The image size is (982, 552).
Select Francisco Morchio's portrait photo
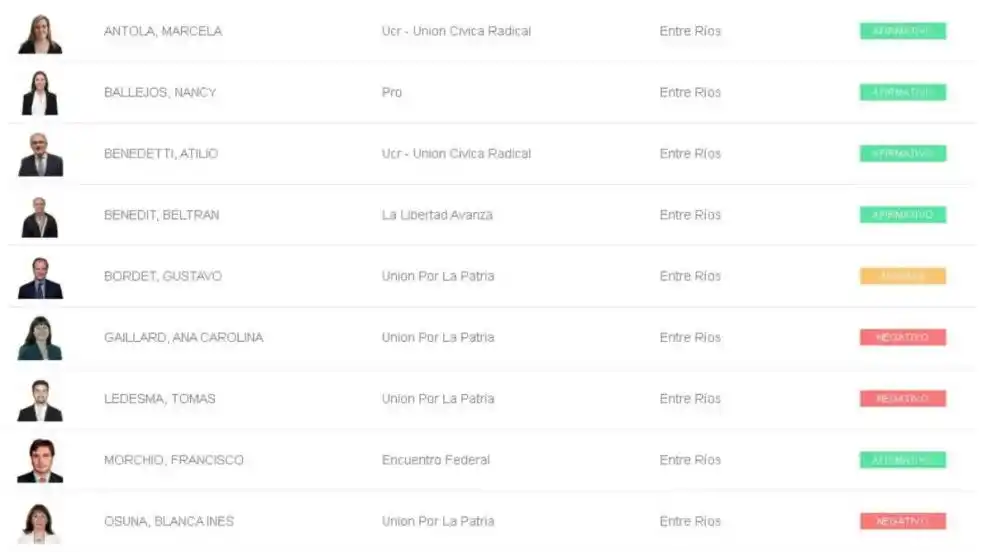(40, 461)
